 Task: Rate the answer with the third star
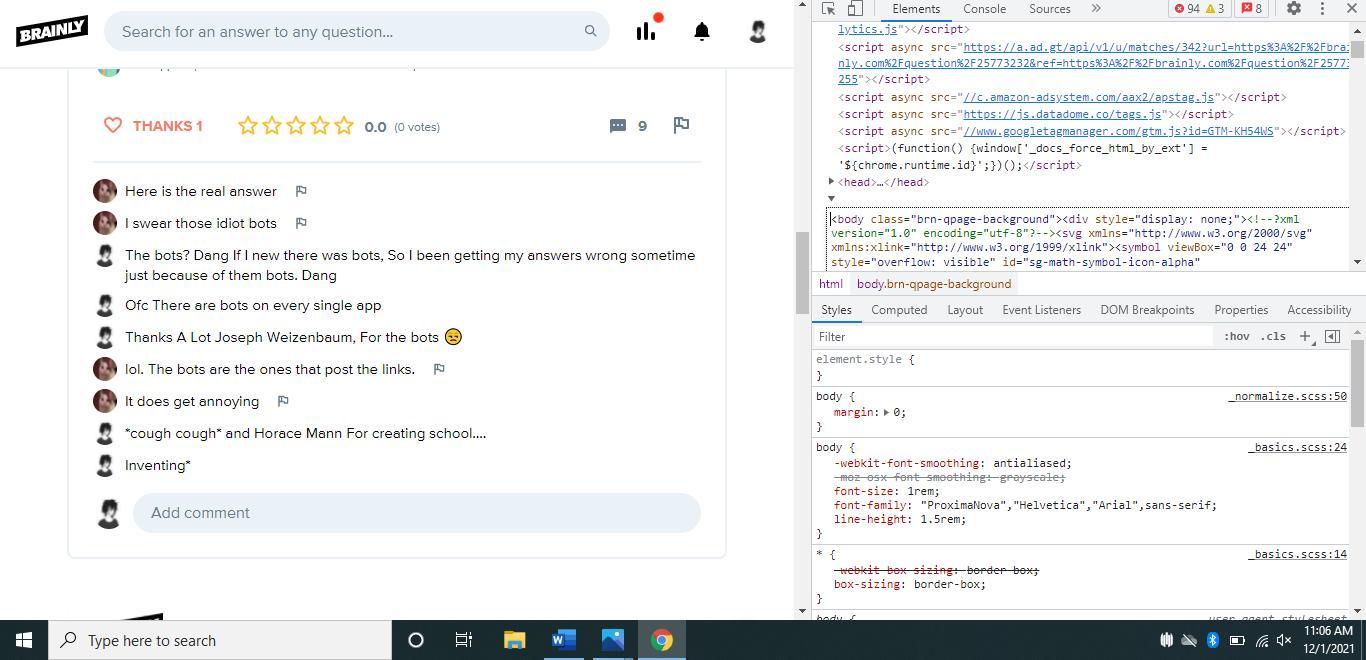click(296, 125)
